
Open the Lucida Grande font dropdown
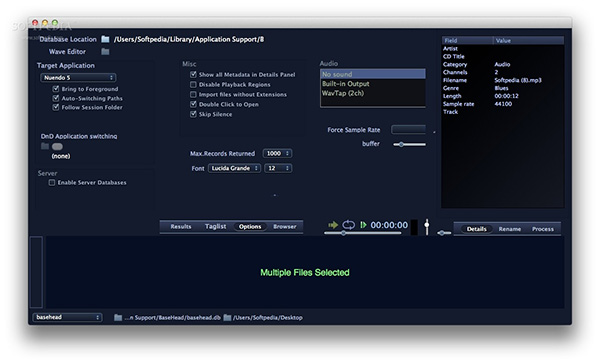click(235, 168)
